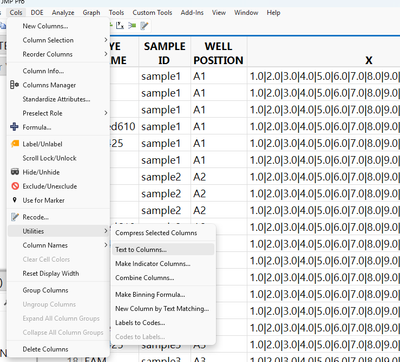
Task: Open the Analyze menu
Action: (63, 13)
